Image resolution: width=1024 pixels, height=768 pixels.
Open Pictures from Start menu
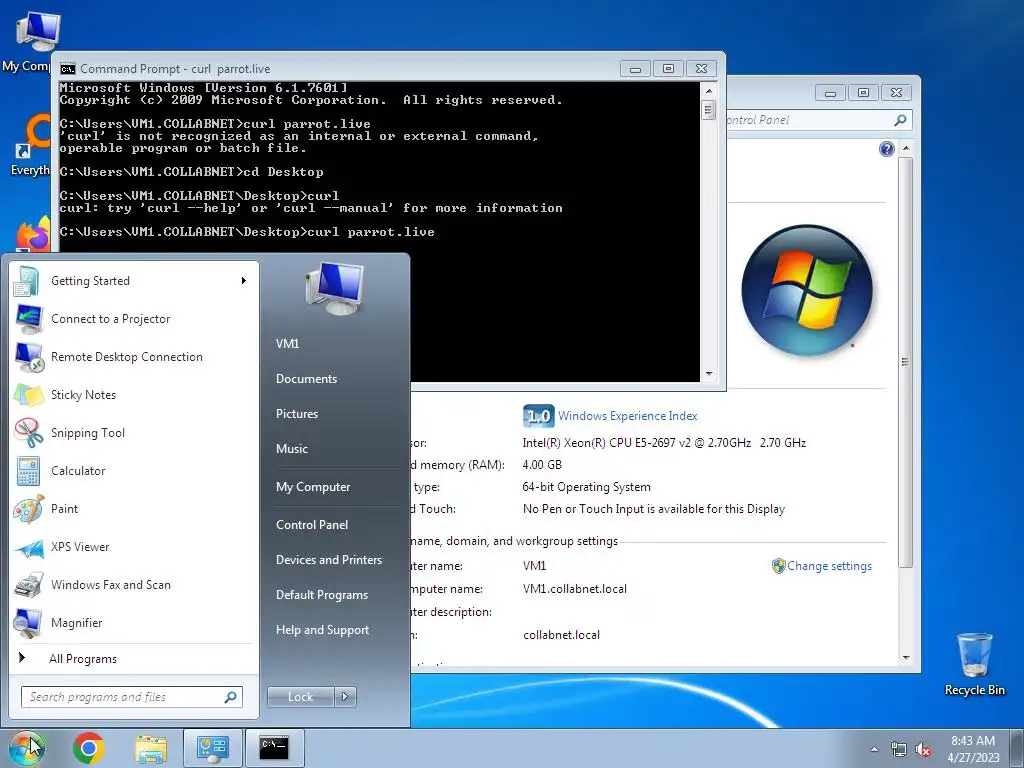[x=296, y=414]
